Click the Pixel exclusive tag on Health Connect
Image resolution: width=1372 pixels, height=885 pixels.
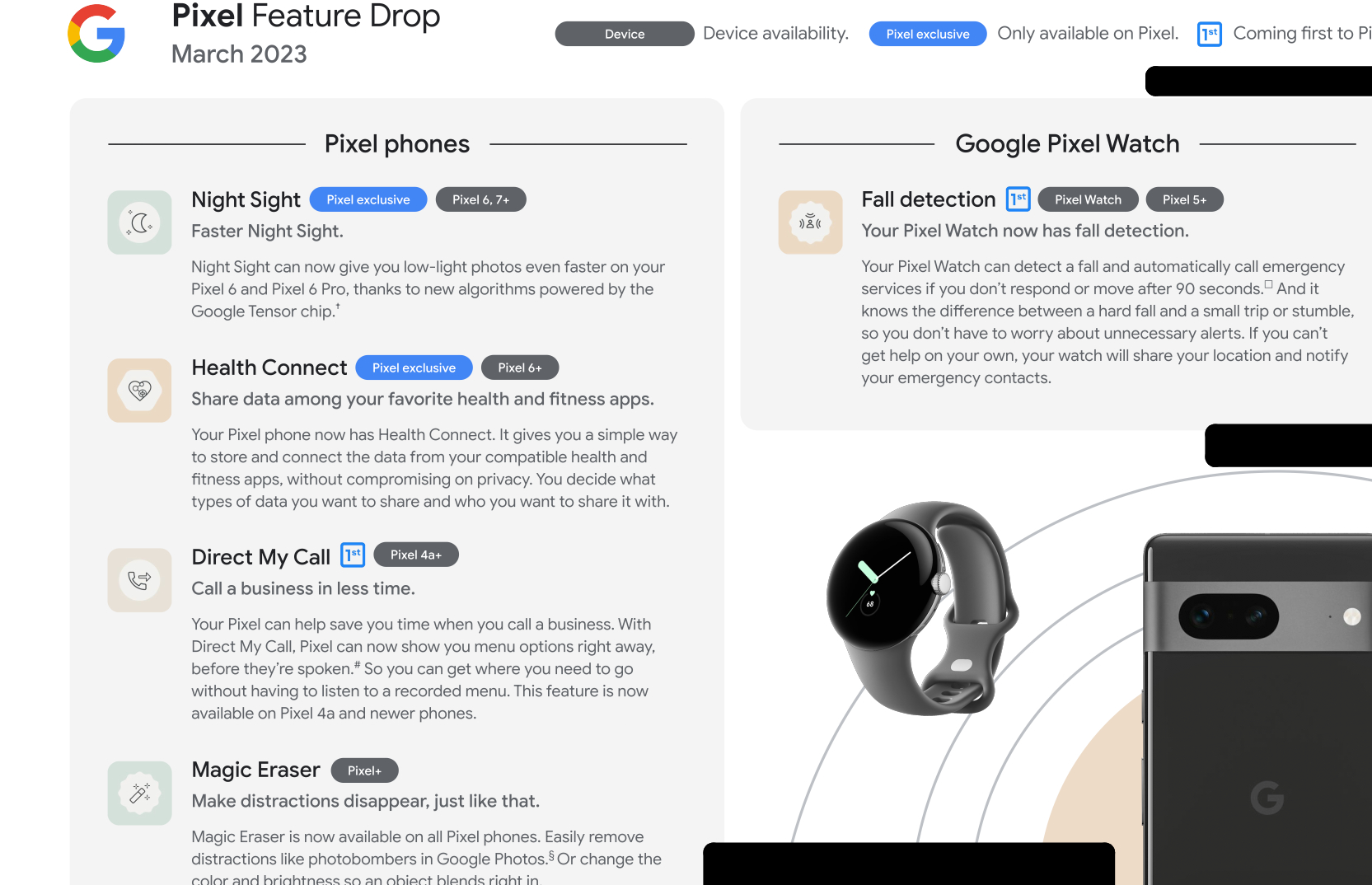tap(414, 368)
